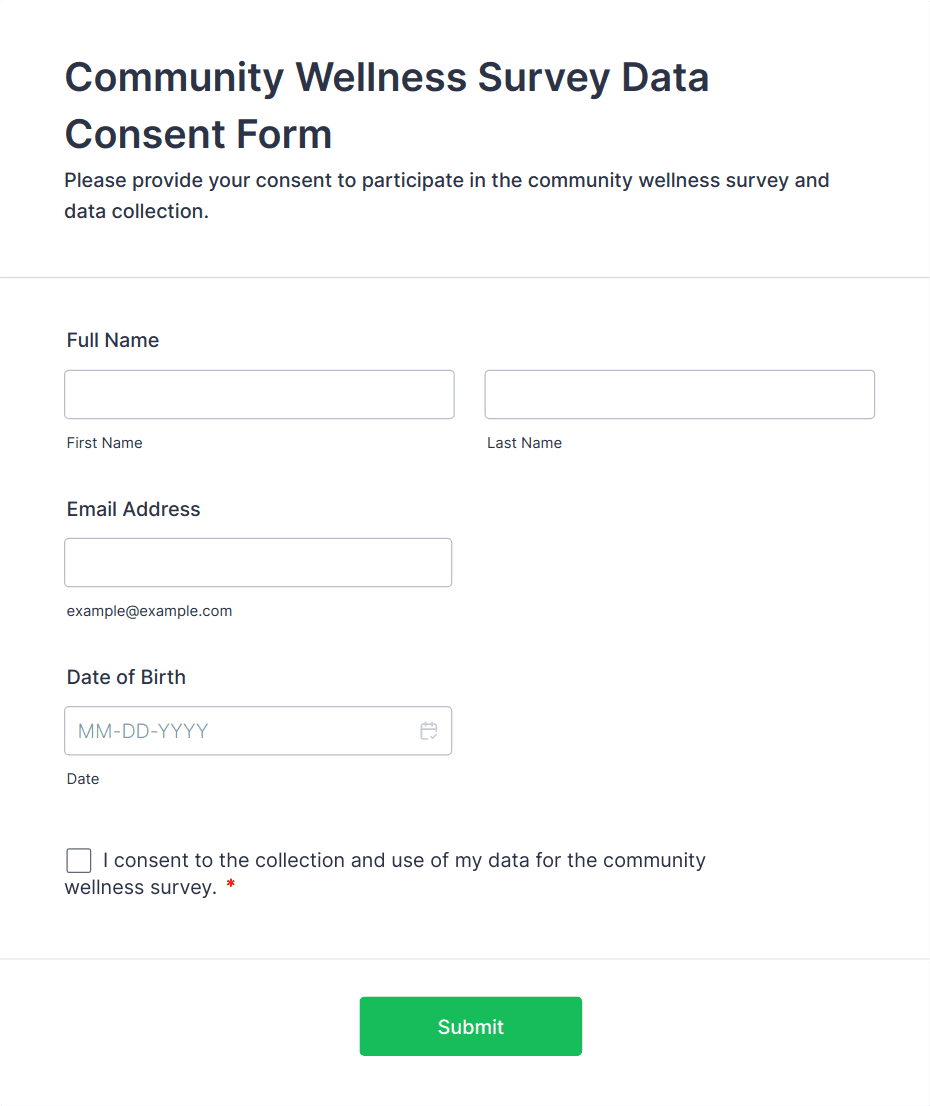This screenshot has height=1106, width=930.
Task: Click the Email Address field label
Action: [133, 509]
